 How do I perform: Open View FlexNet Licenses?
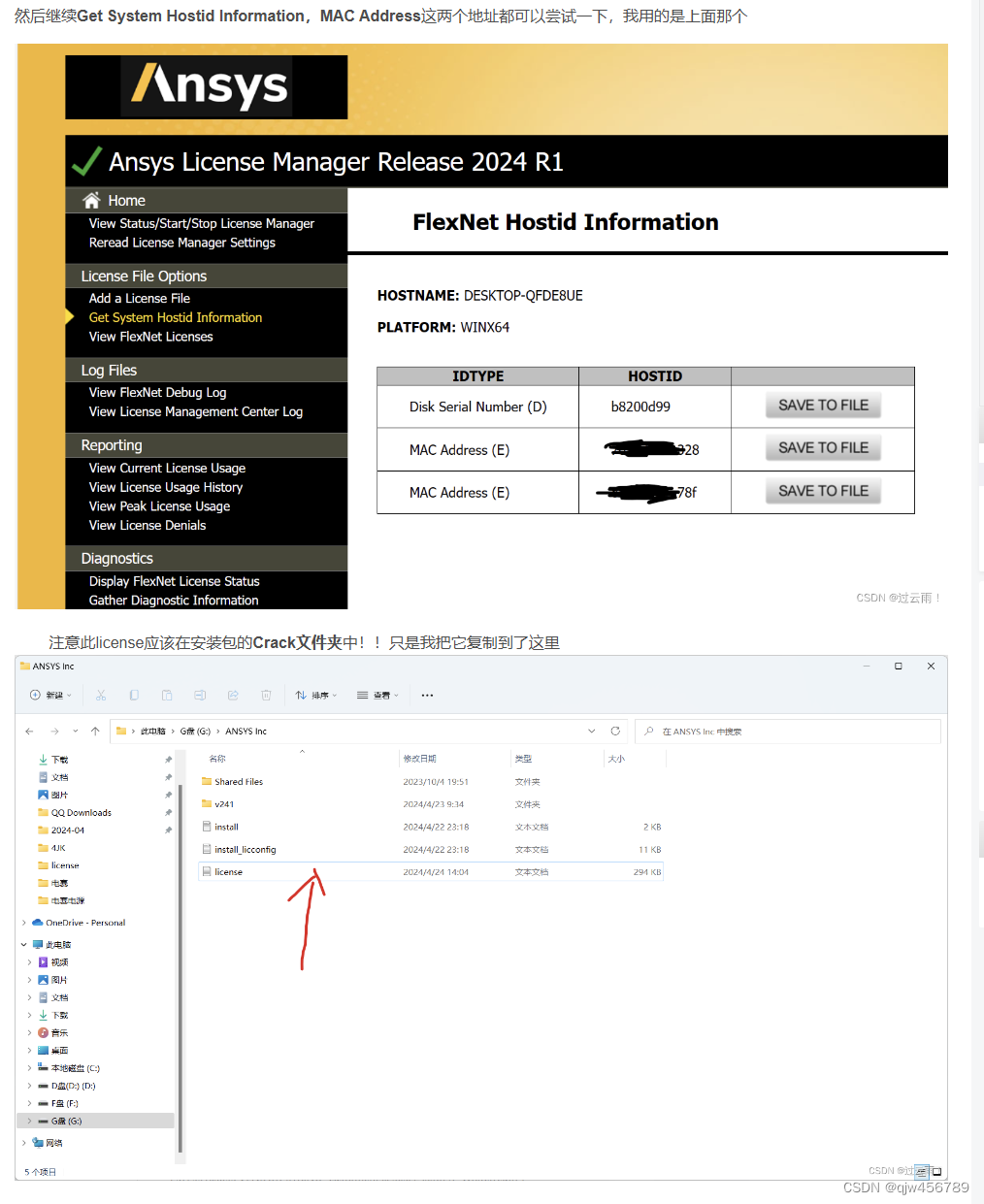(x=151, y=337)
